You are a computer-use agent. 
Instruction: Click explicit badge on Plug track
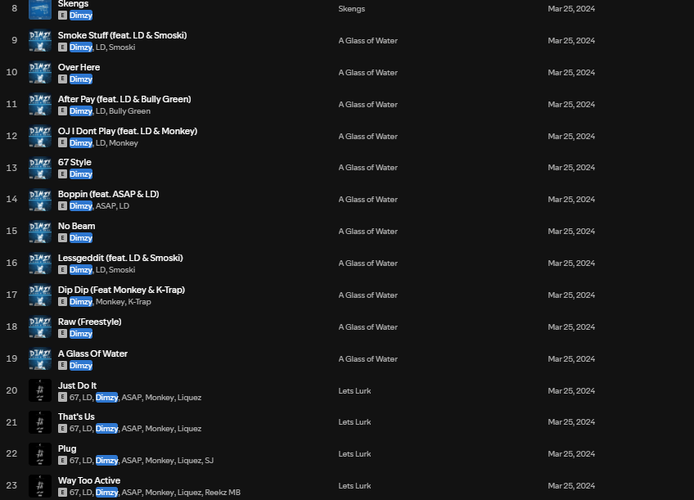point(62,461)
